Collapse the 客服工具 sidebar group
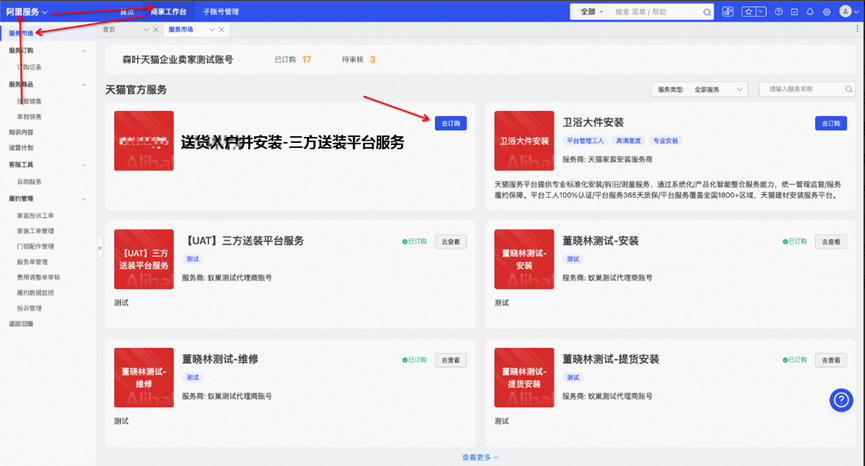 (x=84, y=165)
